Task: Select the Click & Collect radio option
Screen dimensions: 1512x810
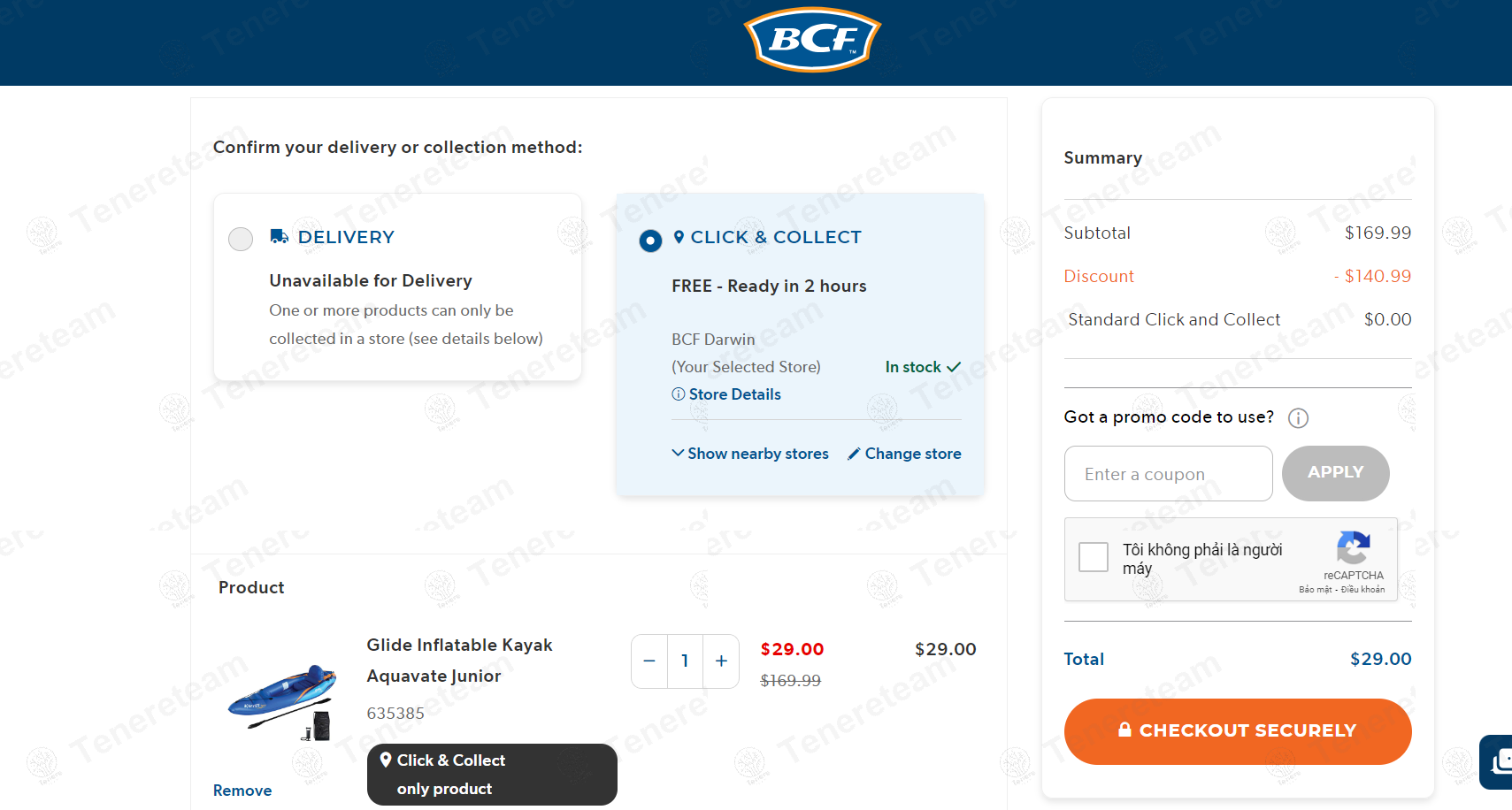Action: tap(650, 241)
